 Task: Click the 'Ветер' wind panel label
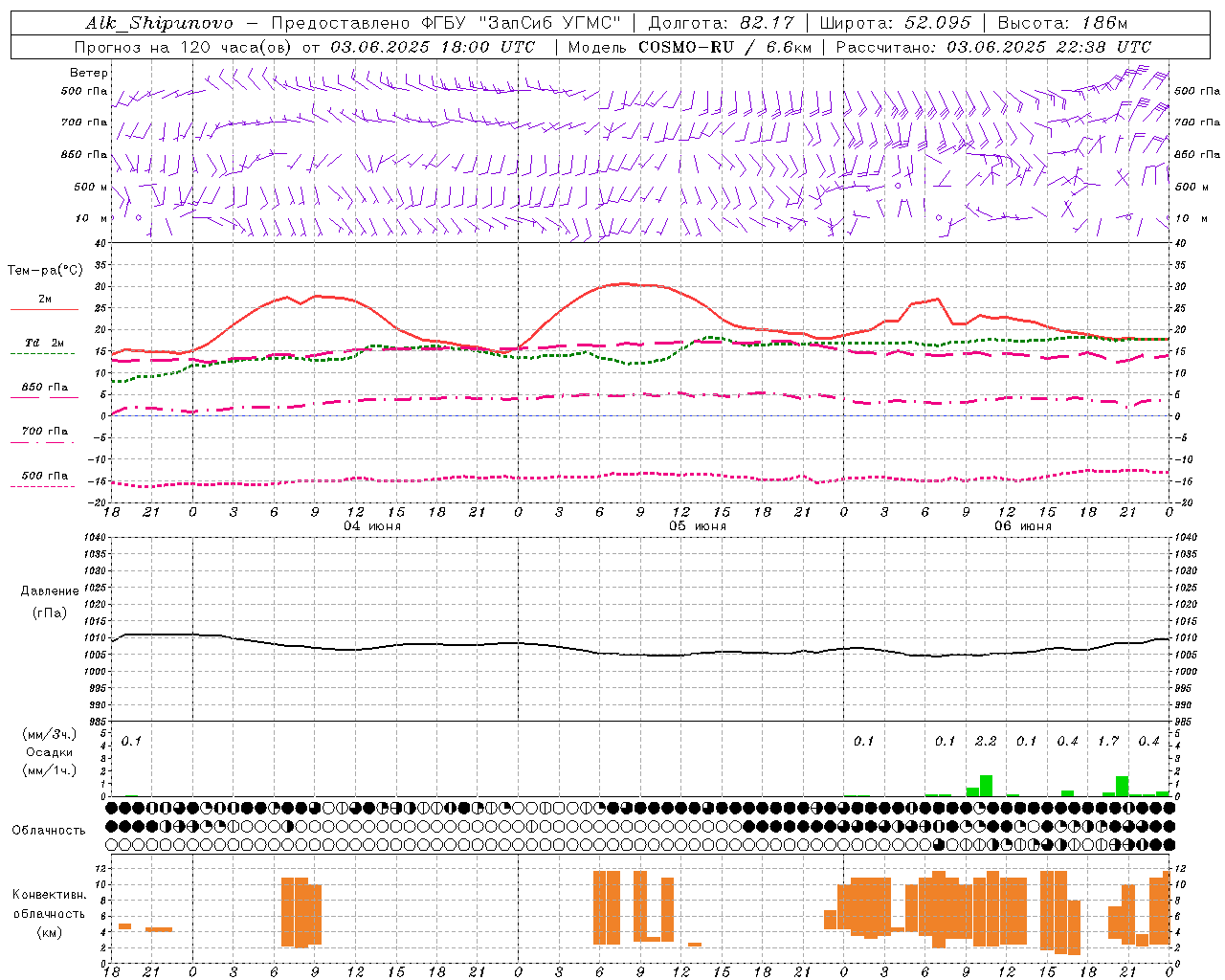click(89, 73)
